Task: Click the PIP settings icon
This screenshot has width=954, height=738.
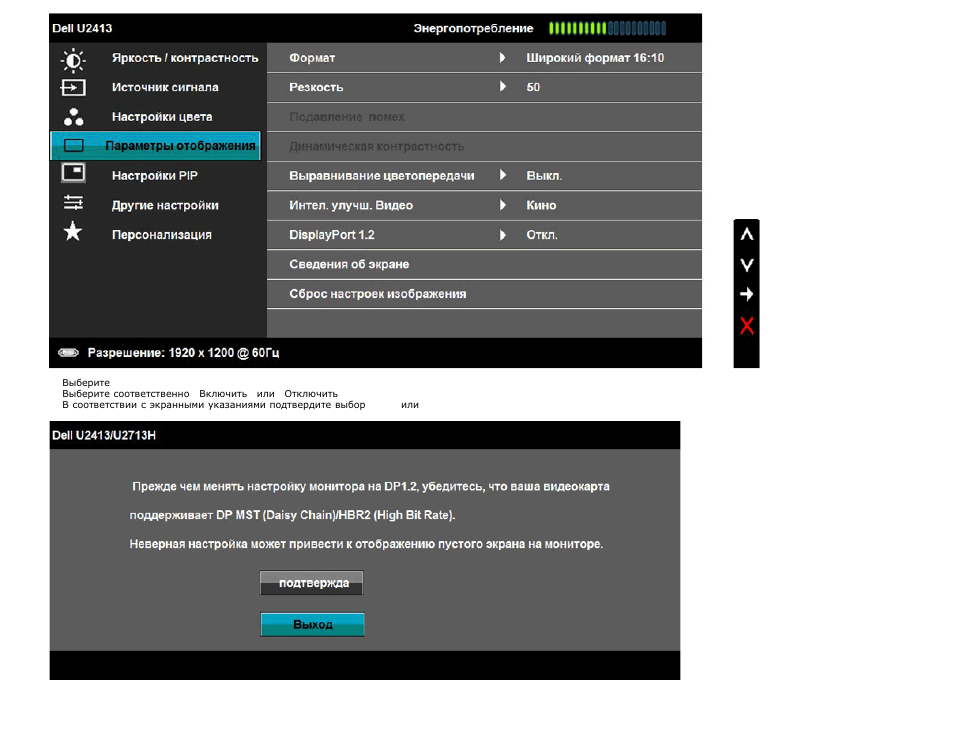Action: click(x=73, y=175)
